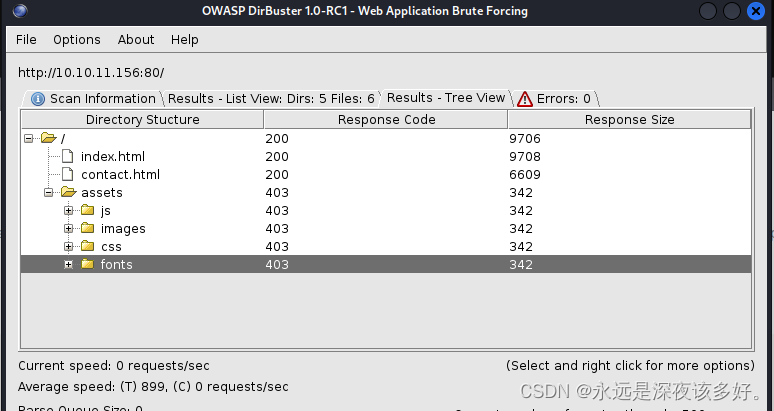
Task: Switch to the Scan Information tab
Action: 93,99
